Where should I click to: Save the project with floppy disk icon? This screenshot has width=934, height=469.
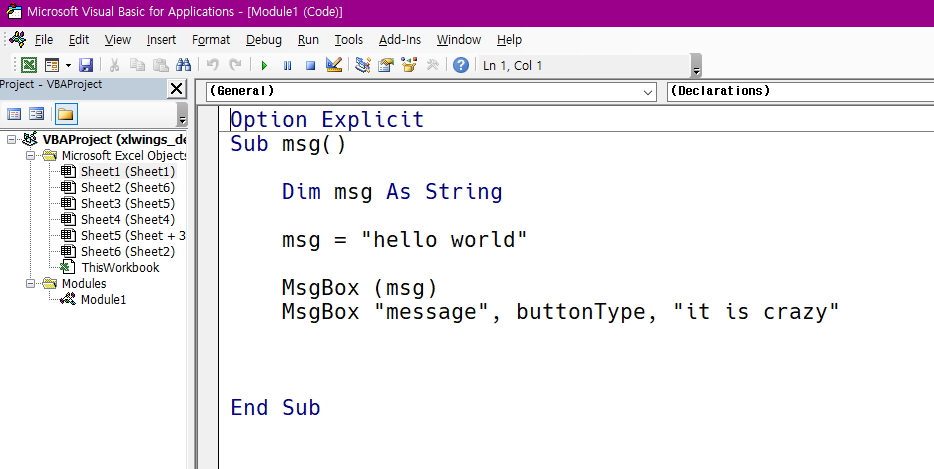(x=86, y=66)
